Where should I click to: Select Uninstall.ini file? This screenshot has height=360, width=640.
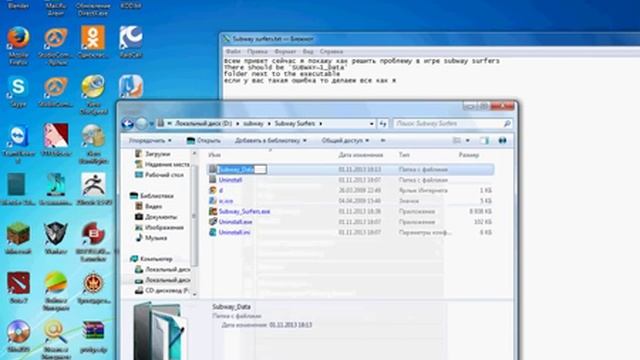tap(234, 232)
